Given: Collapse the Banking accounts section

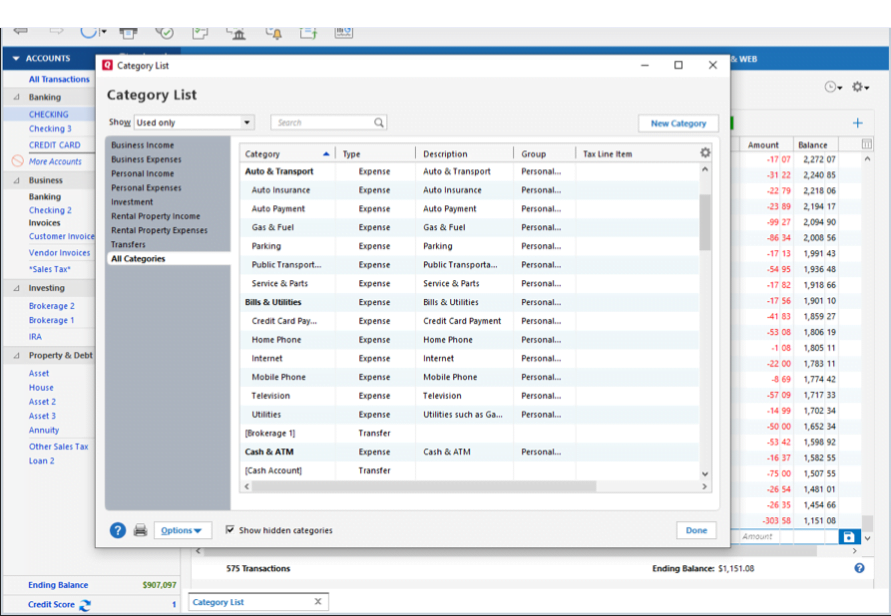Looking at the screenshot, I should [x=16, y=98].
